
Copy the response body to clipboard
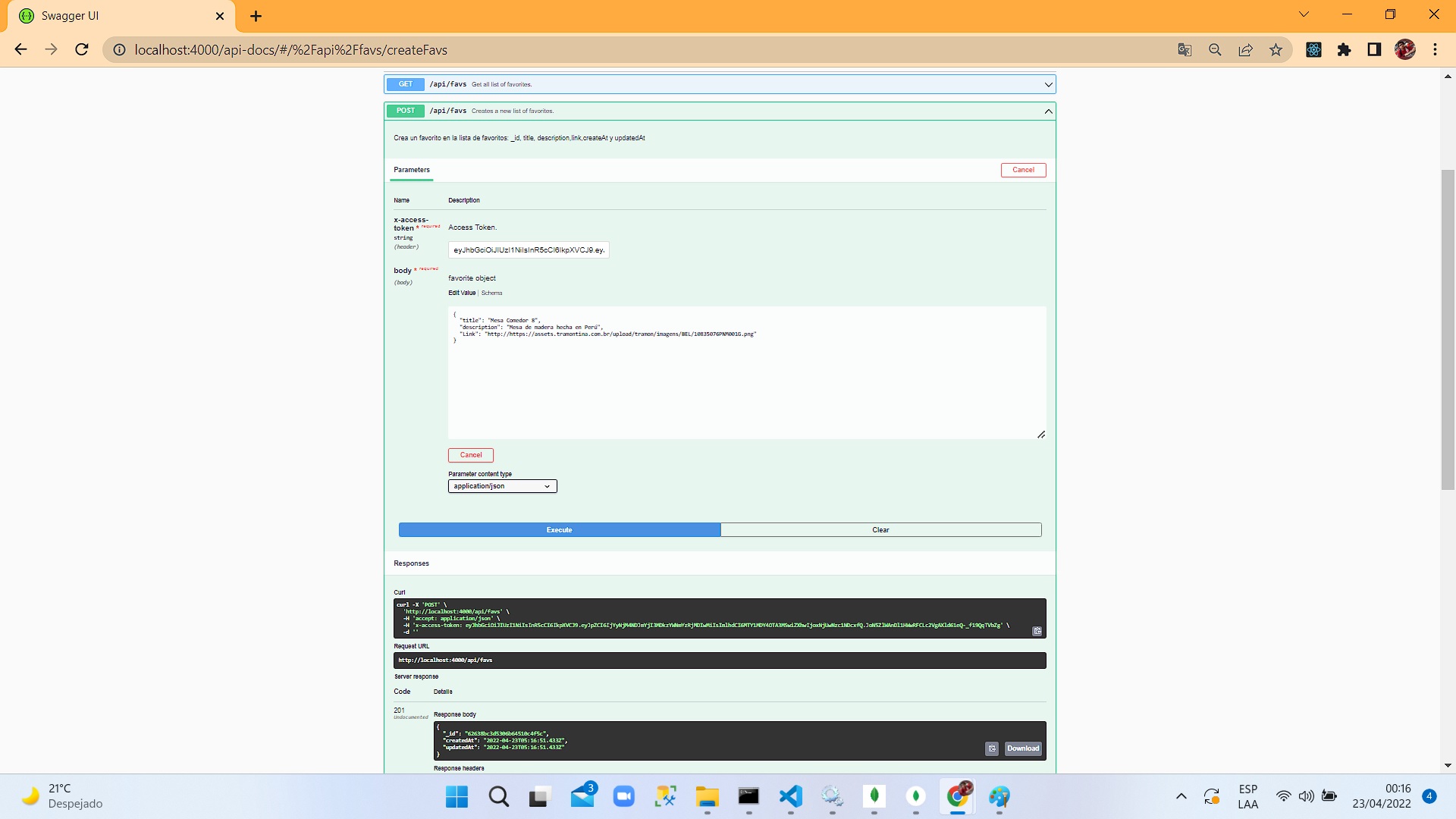coord(992,748)
